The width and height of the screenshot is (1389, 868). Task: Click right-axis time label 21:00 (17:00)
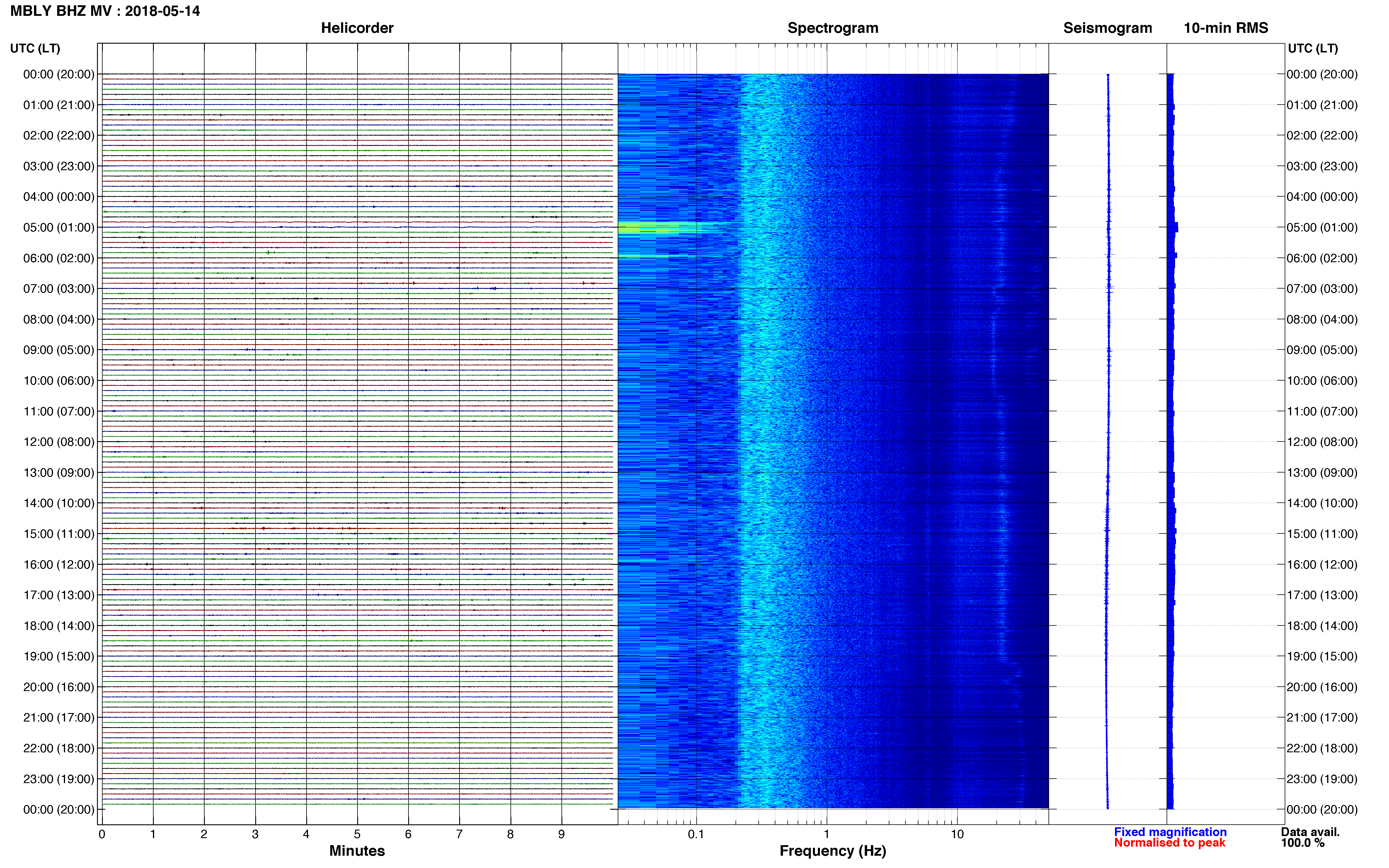1322,718
